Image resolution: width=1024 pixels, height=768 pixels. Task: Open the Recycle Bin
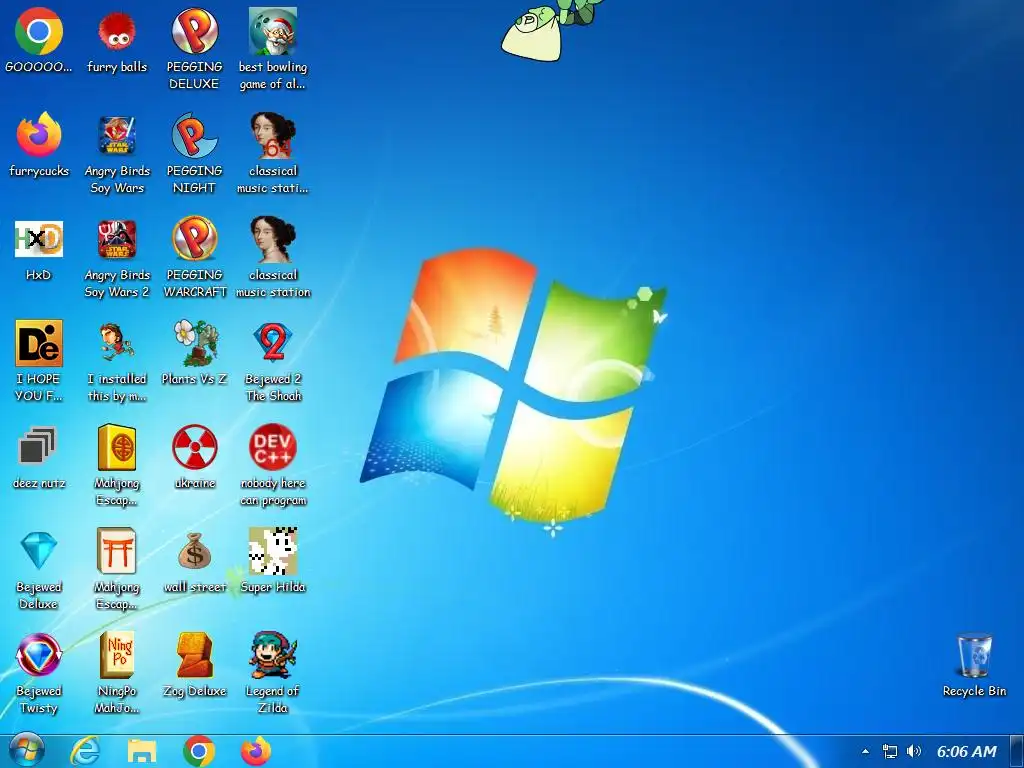coord(974,655)
